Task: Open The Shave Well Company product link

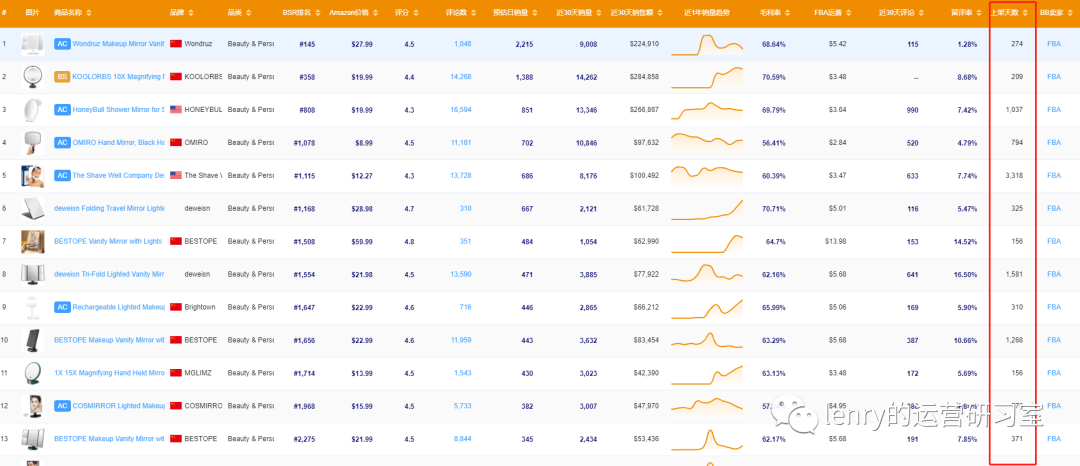Action: click(118, 176)
